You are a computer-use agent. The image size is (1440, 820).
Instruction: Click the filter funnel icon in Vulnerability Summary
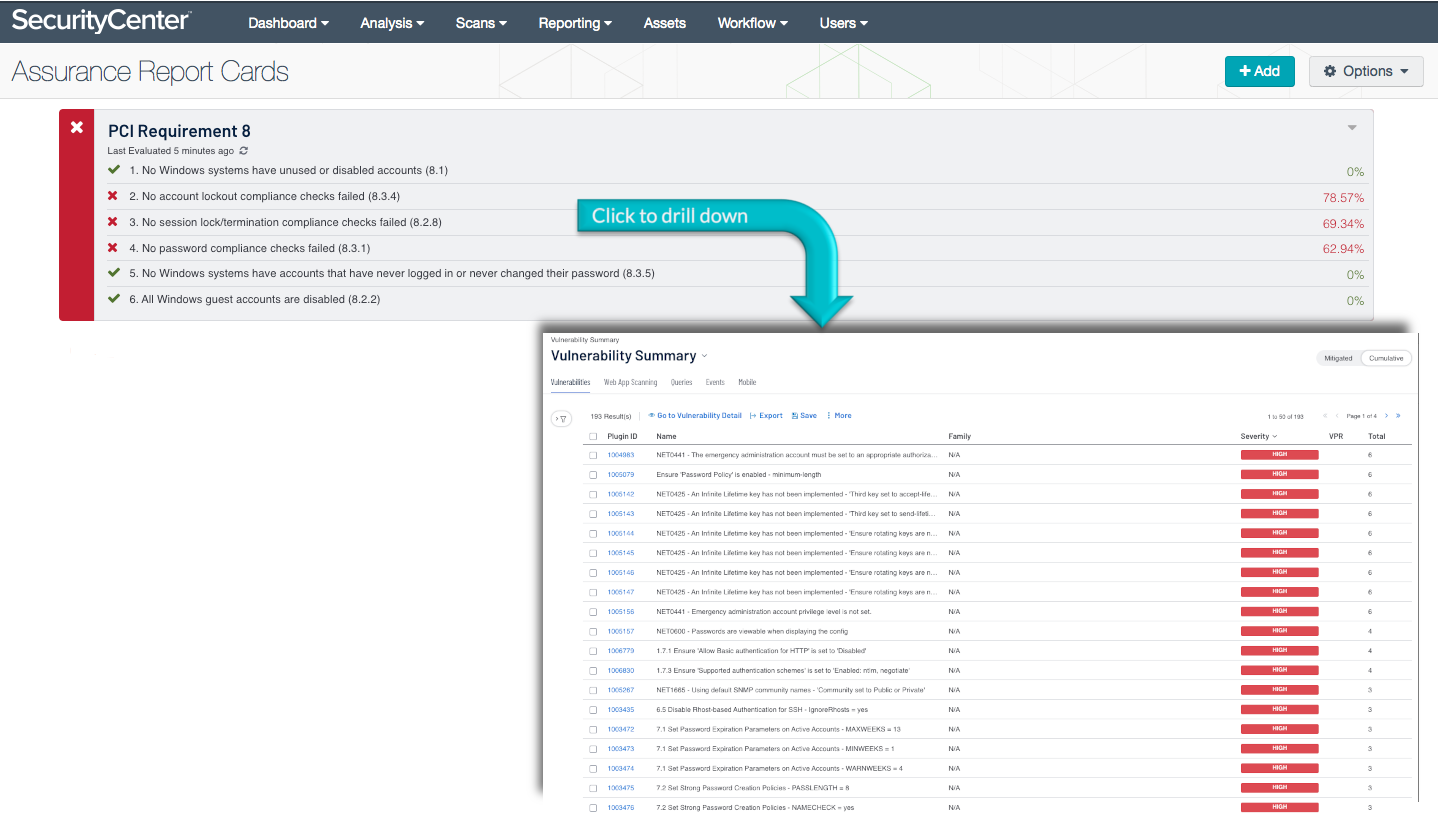coord(561,419)
